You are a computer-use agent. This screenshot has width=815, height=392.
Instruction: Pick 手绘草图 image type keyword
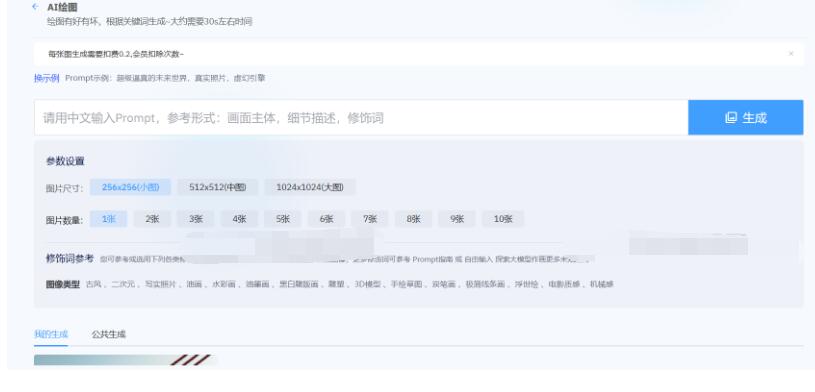(406, 284)
